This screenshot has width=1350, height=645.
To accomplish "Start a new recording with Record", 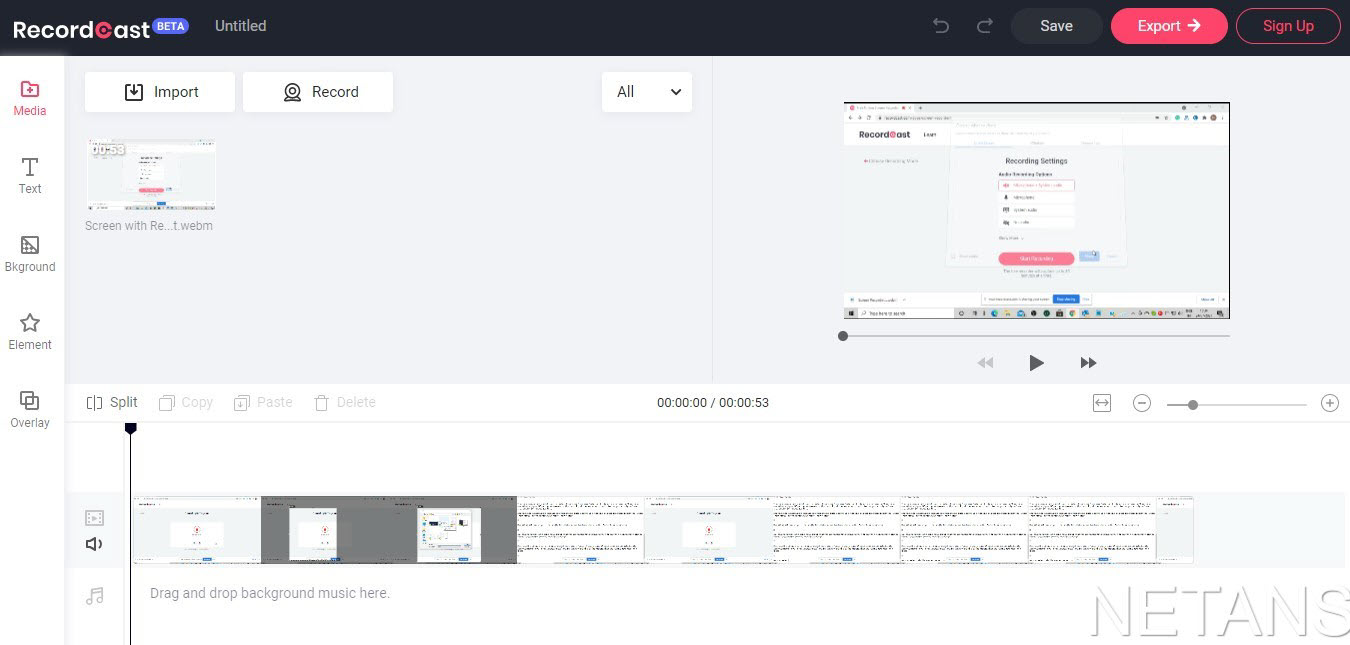I will [318, 92].
